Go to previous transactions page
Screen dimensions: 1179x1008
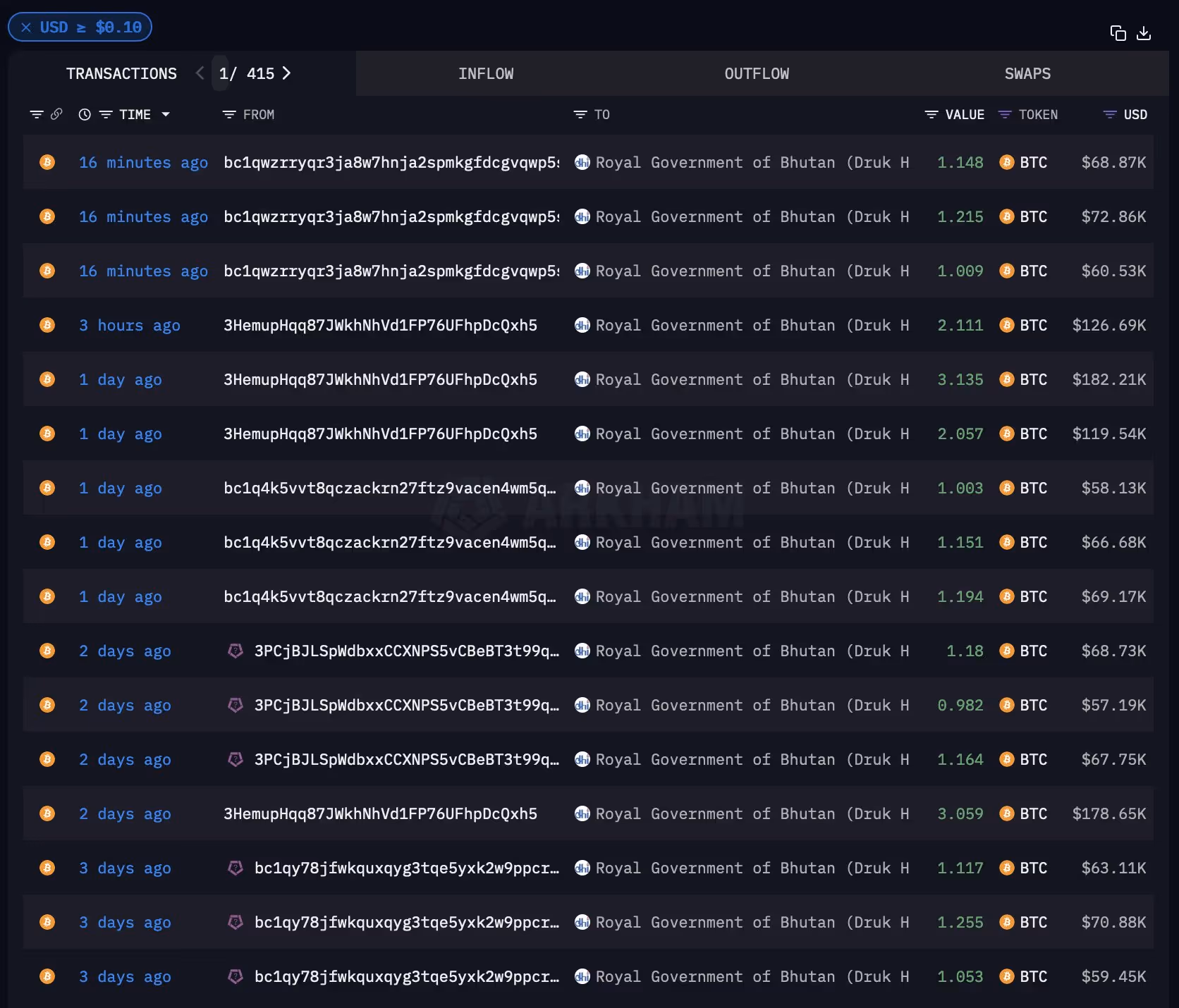coord(200,73)
